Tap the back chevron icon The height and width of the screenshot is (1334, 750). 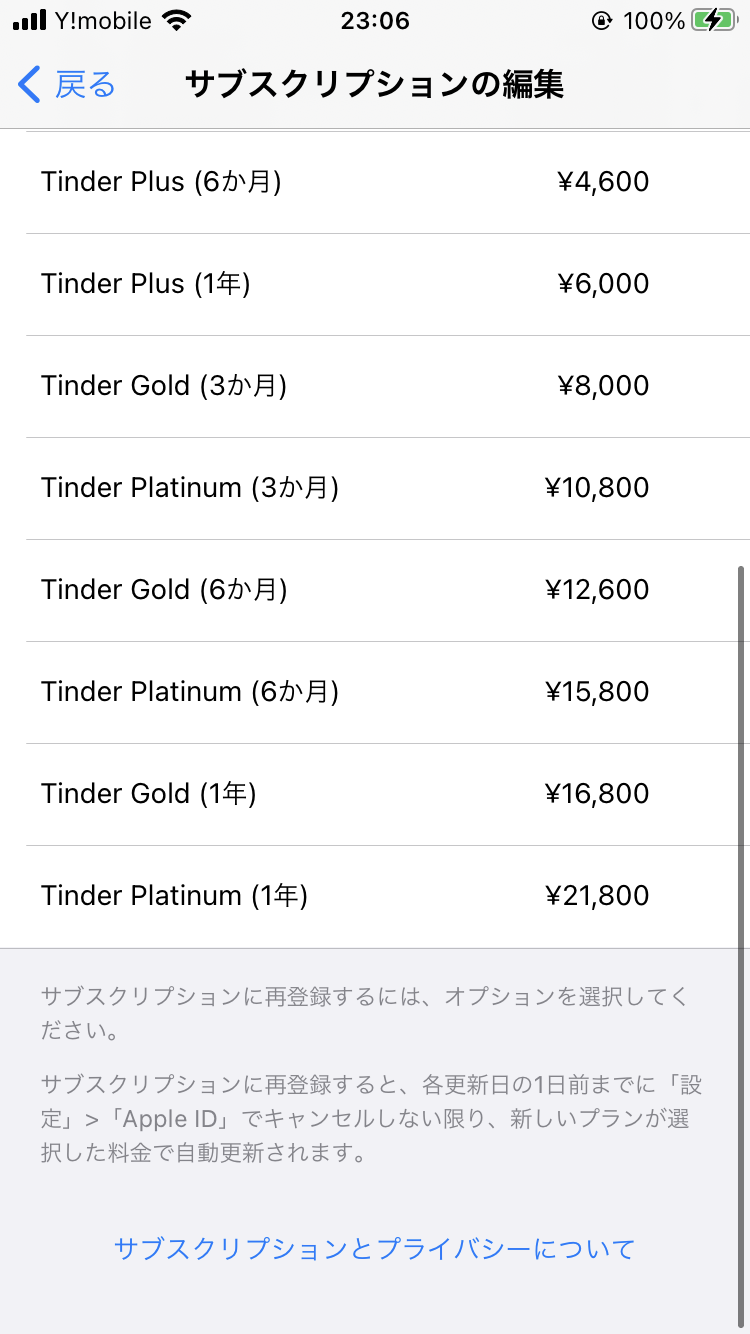[x=29, y=85]
